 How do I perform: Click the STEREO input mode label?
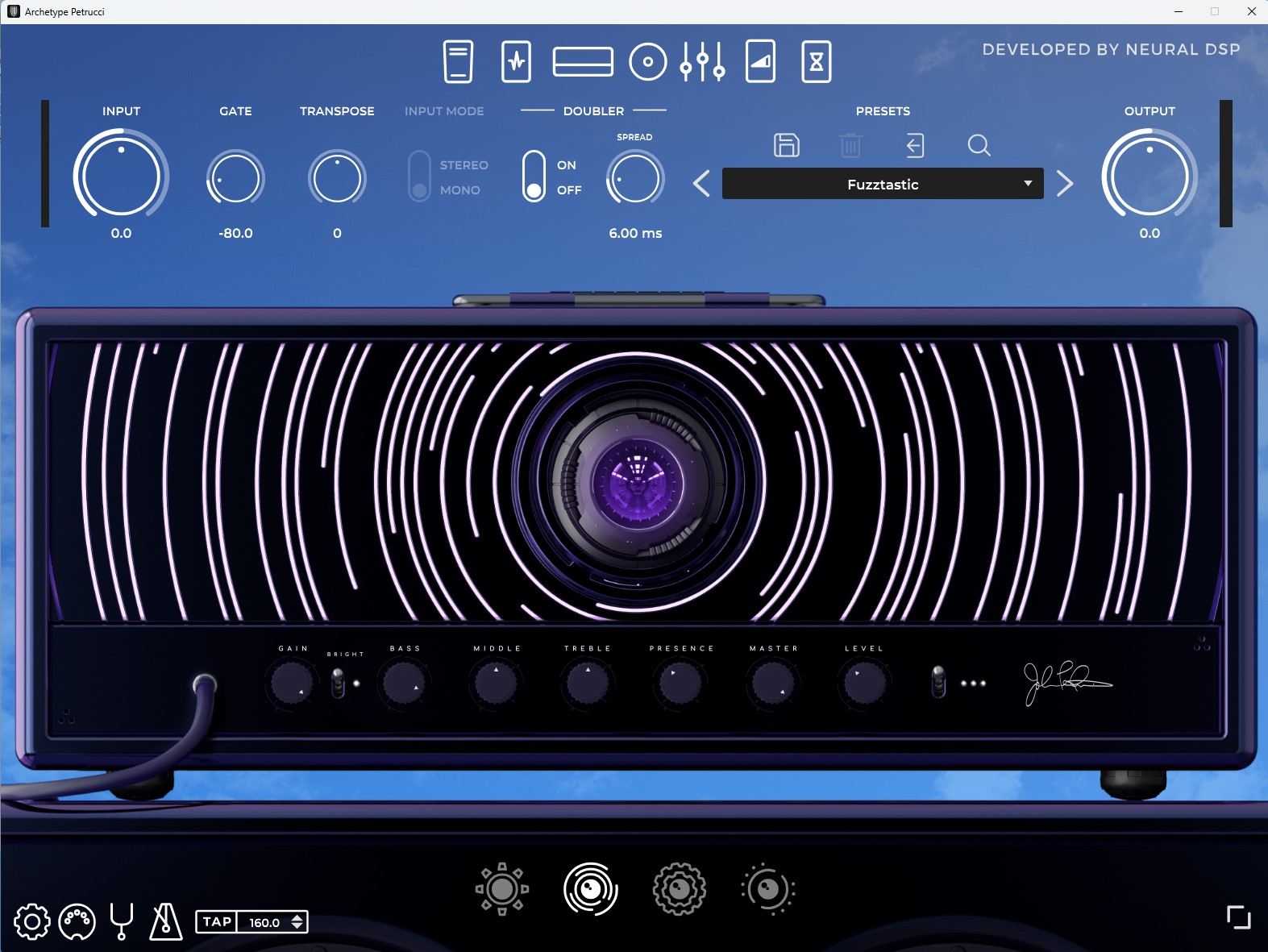point(464,165)
